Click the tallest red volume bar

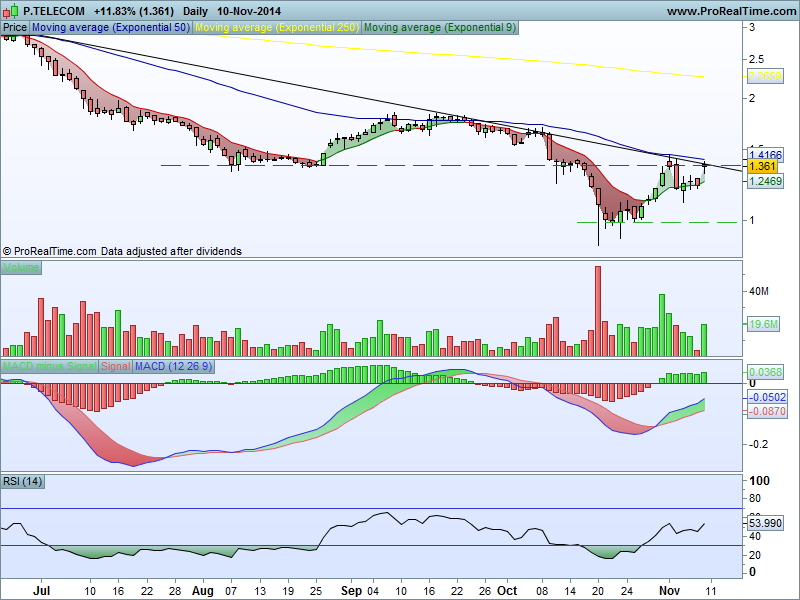598,311
